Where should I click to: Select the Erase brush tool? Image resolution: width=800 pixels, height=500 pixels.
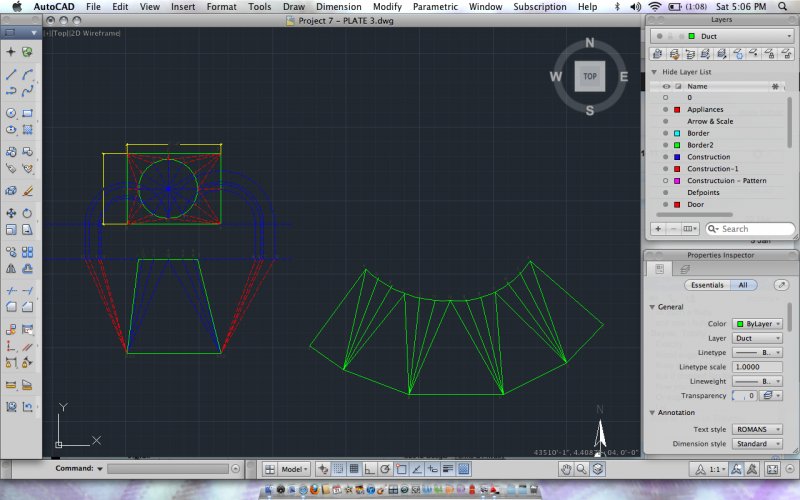pos(28,191)
